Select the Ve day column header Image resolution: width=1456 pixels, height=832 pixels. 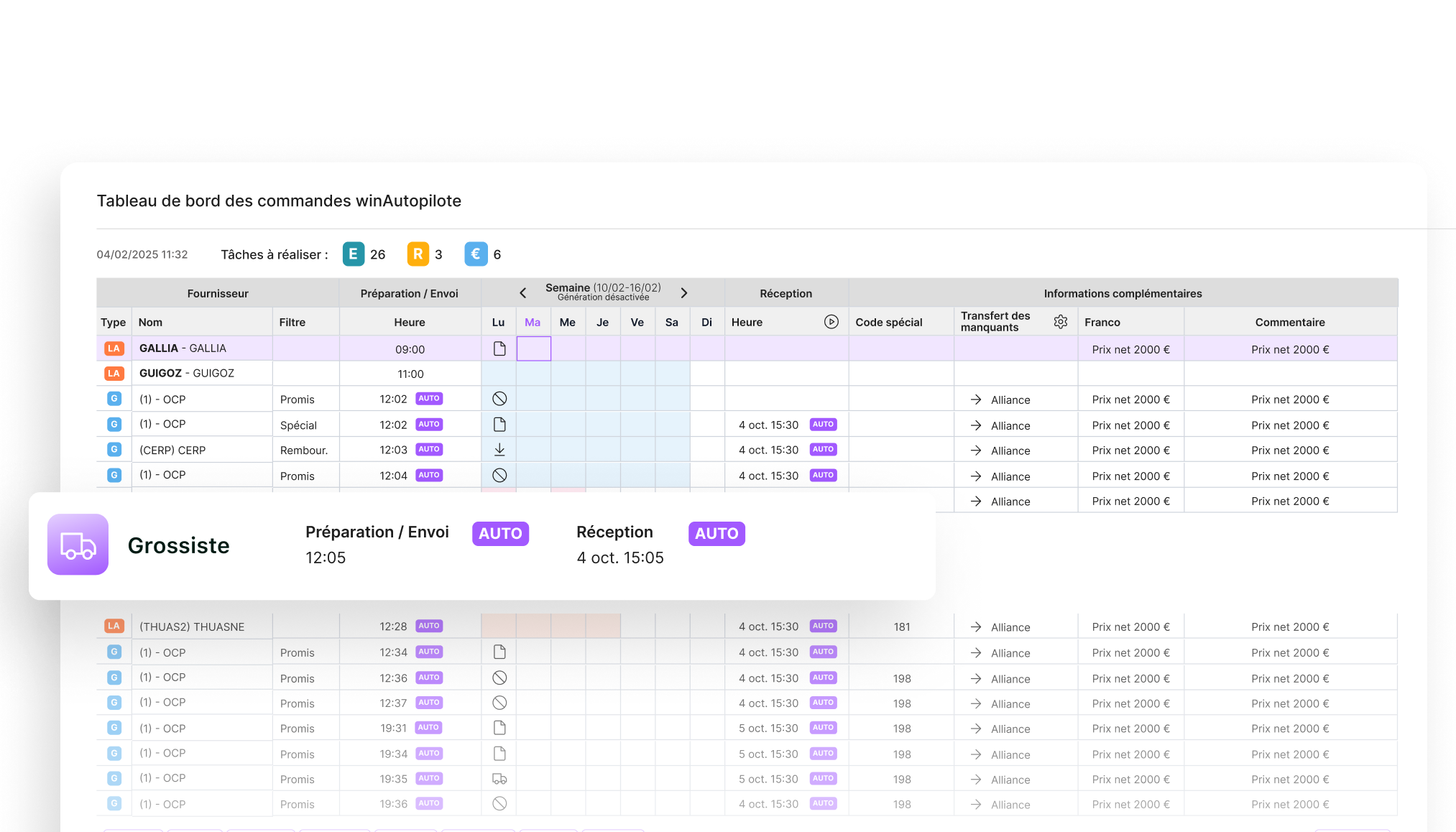(x=637, y=323)
